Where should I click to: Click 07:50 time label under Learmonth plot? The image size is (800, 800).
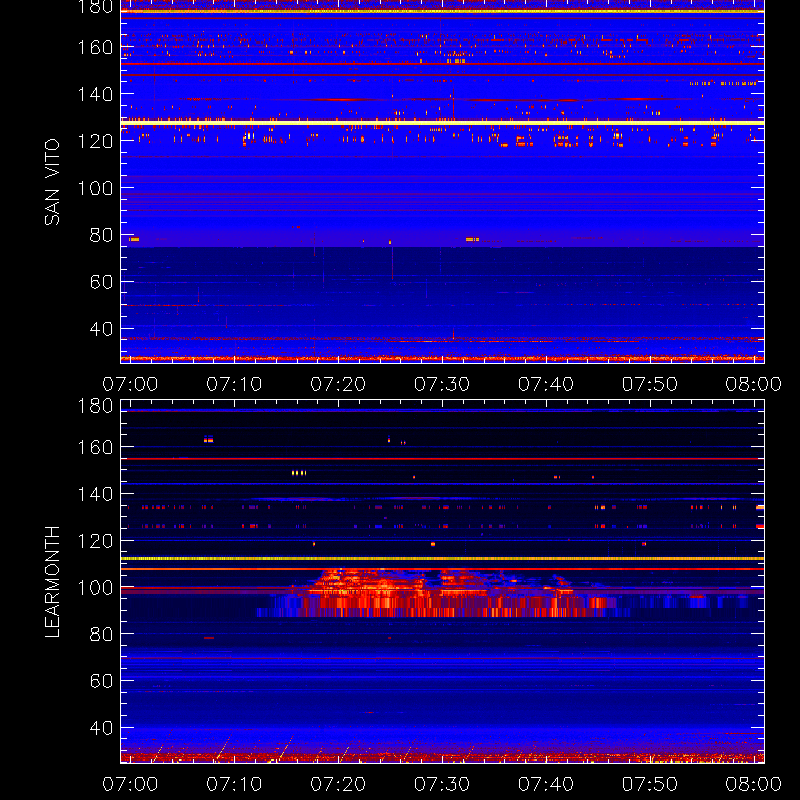click(650, 784)
